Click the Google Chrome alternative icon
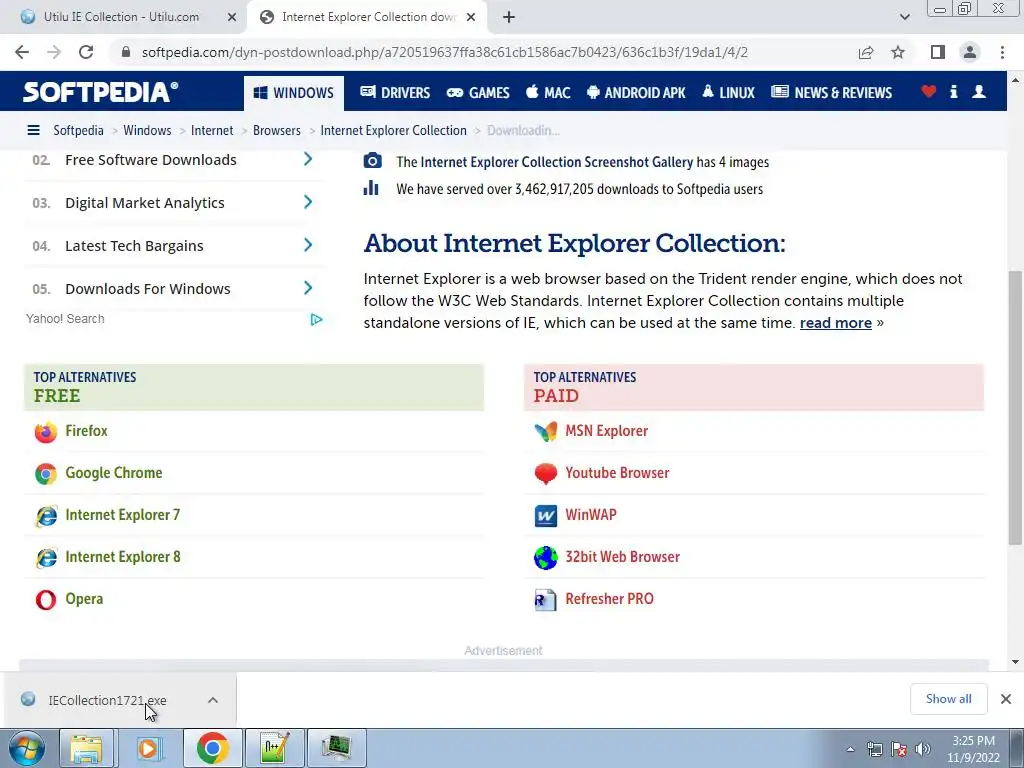 [46, 473]
